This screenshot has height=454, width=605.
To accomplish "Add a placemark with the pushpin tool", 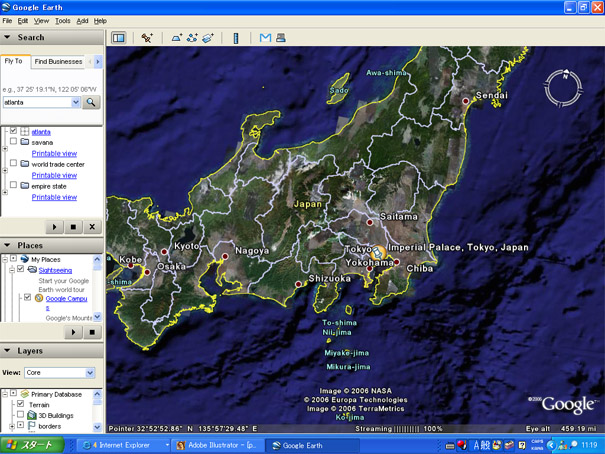I will pyautogui.click(x=147, y=38).
